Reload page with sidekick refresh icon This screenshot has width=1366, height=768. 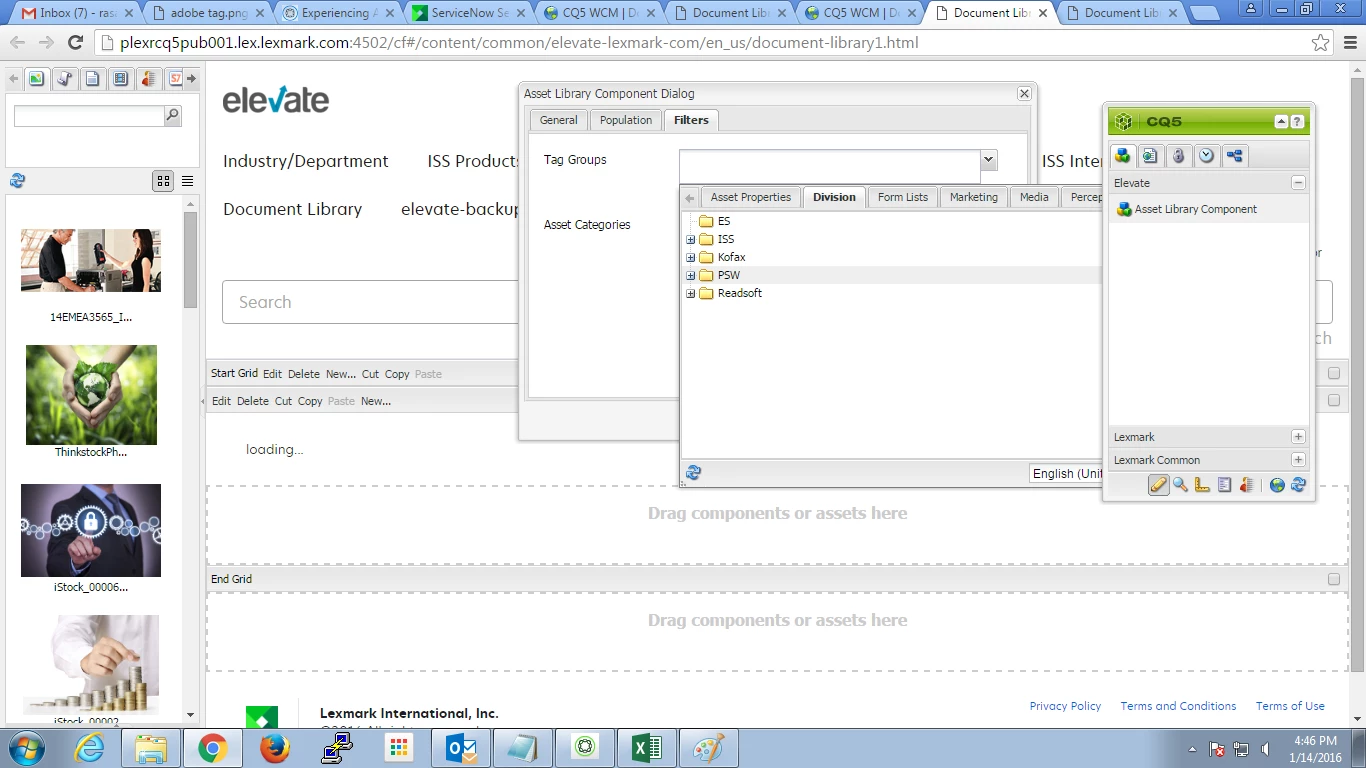tap(1299, 485)
